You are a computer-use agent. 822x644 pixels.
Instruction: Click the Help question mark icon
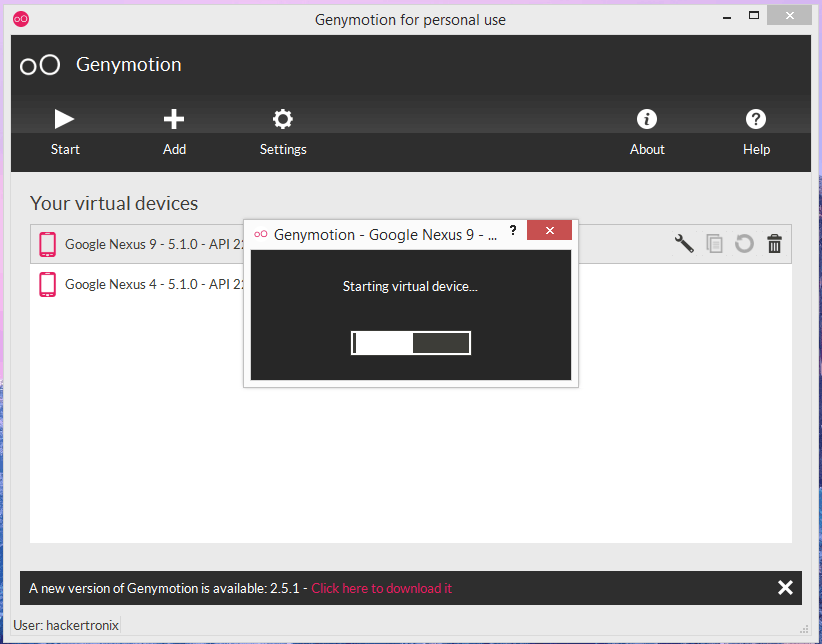(x=756, y=120)
